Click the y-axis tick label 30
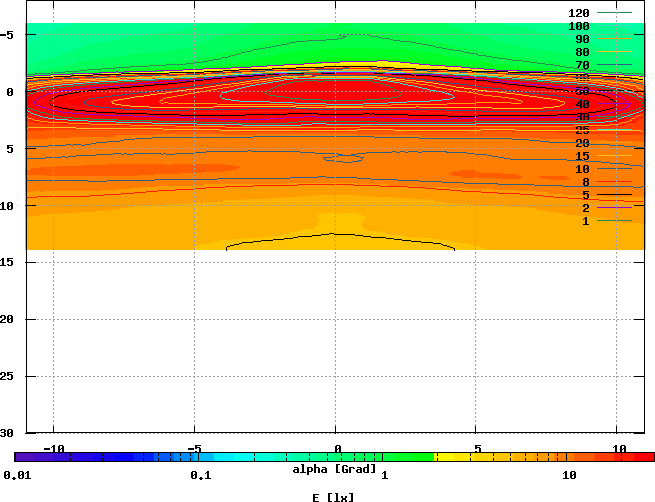 click(7, 433)
